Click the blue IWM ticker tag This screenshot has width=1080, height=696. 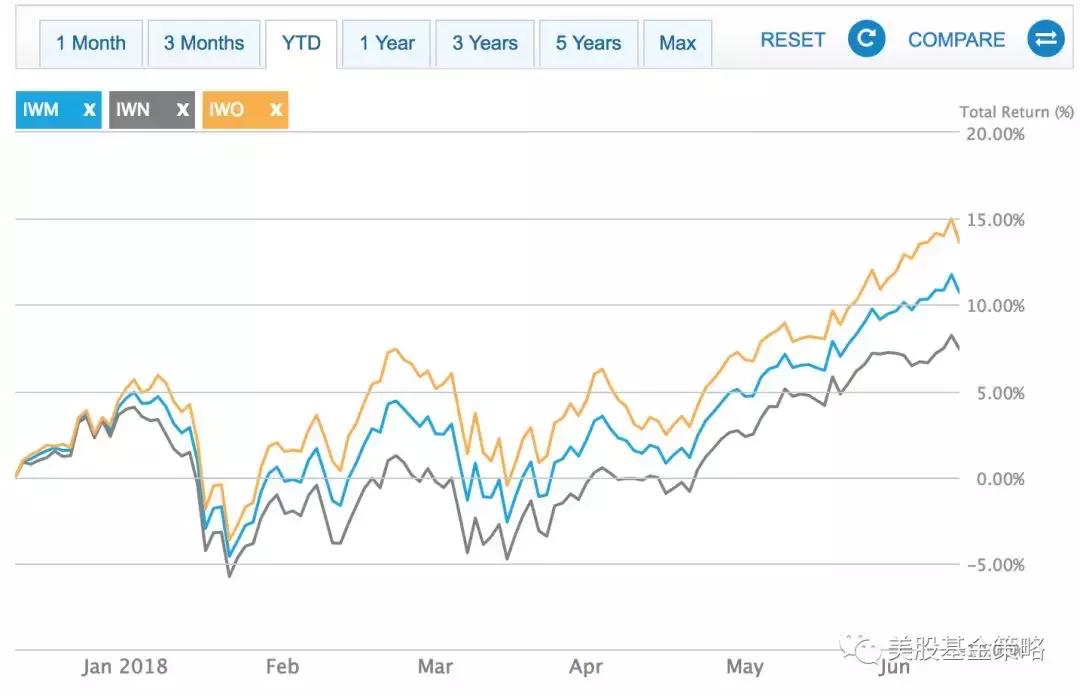click(x=42, y=110)
